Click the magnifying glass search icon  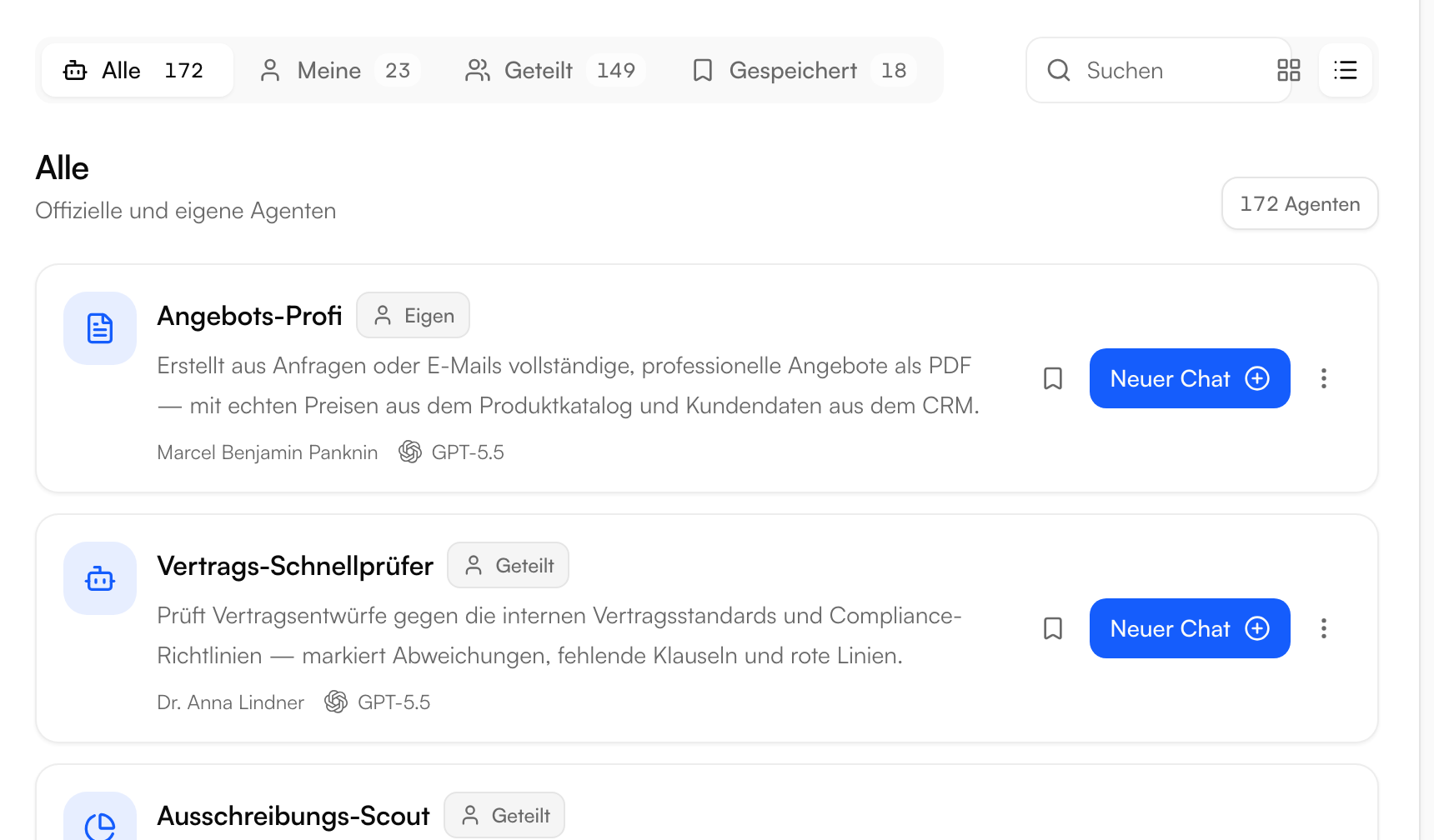[1059, 70]
